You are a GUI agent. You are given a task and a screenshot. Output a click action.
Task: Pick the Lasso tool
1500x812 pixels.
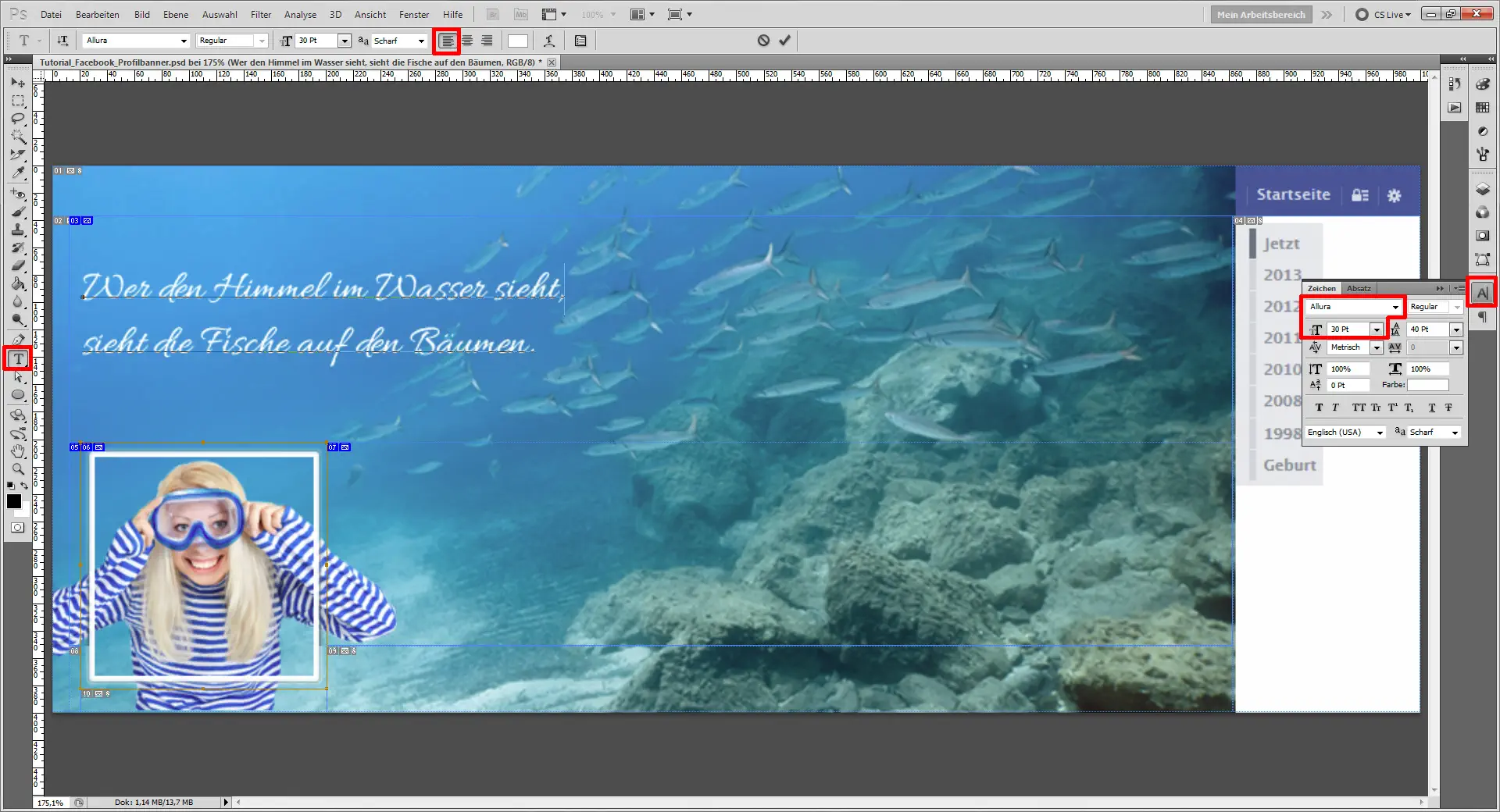pos(18,116)
